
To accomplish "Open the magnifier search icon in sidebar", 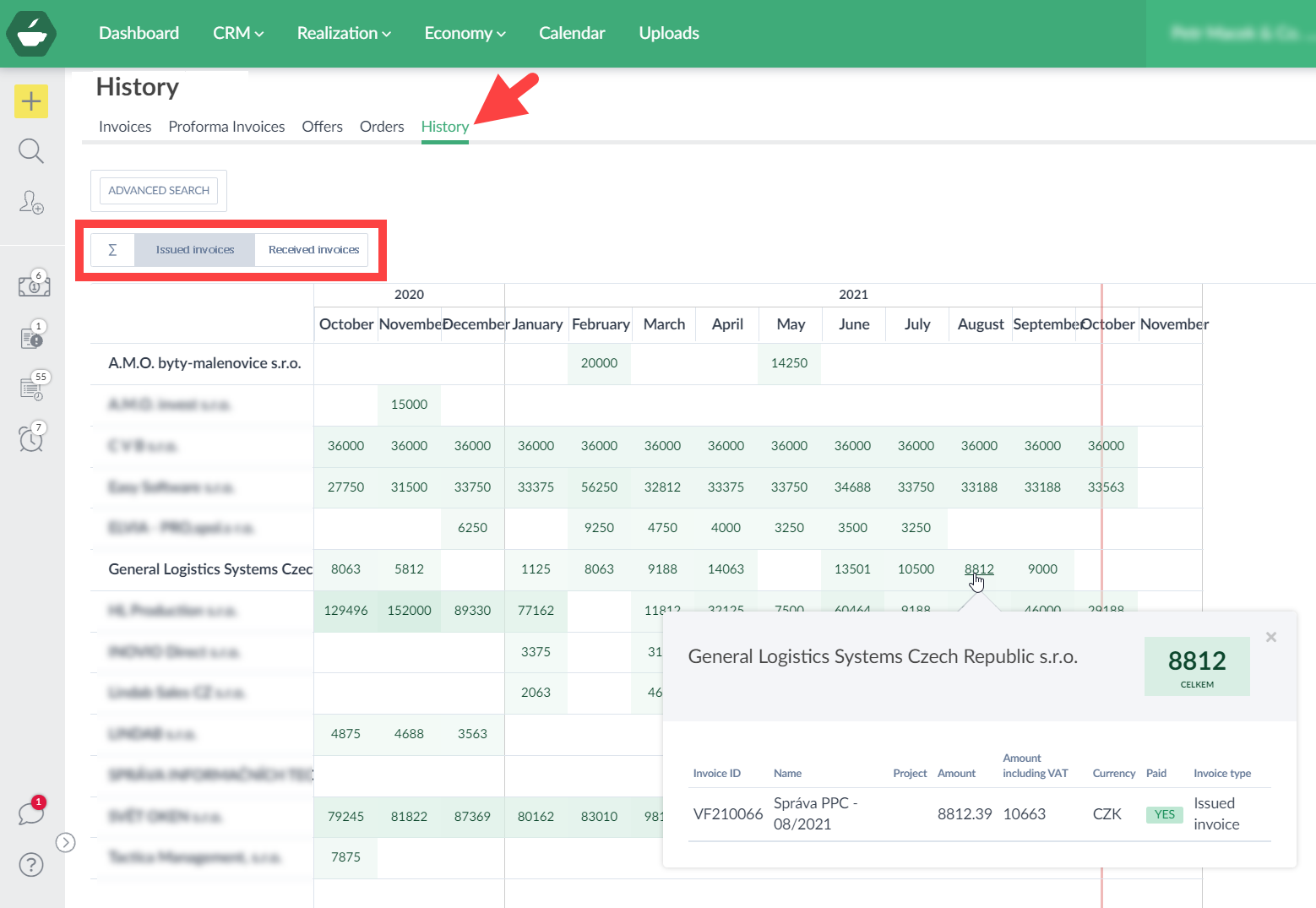I will [x=31, y=151].
